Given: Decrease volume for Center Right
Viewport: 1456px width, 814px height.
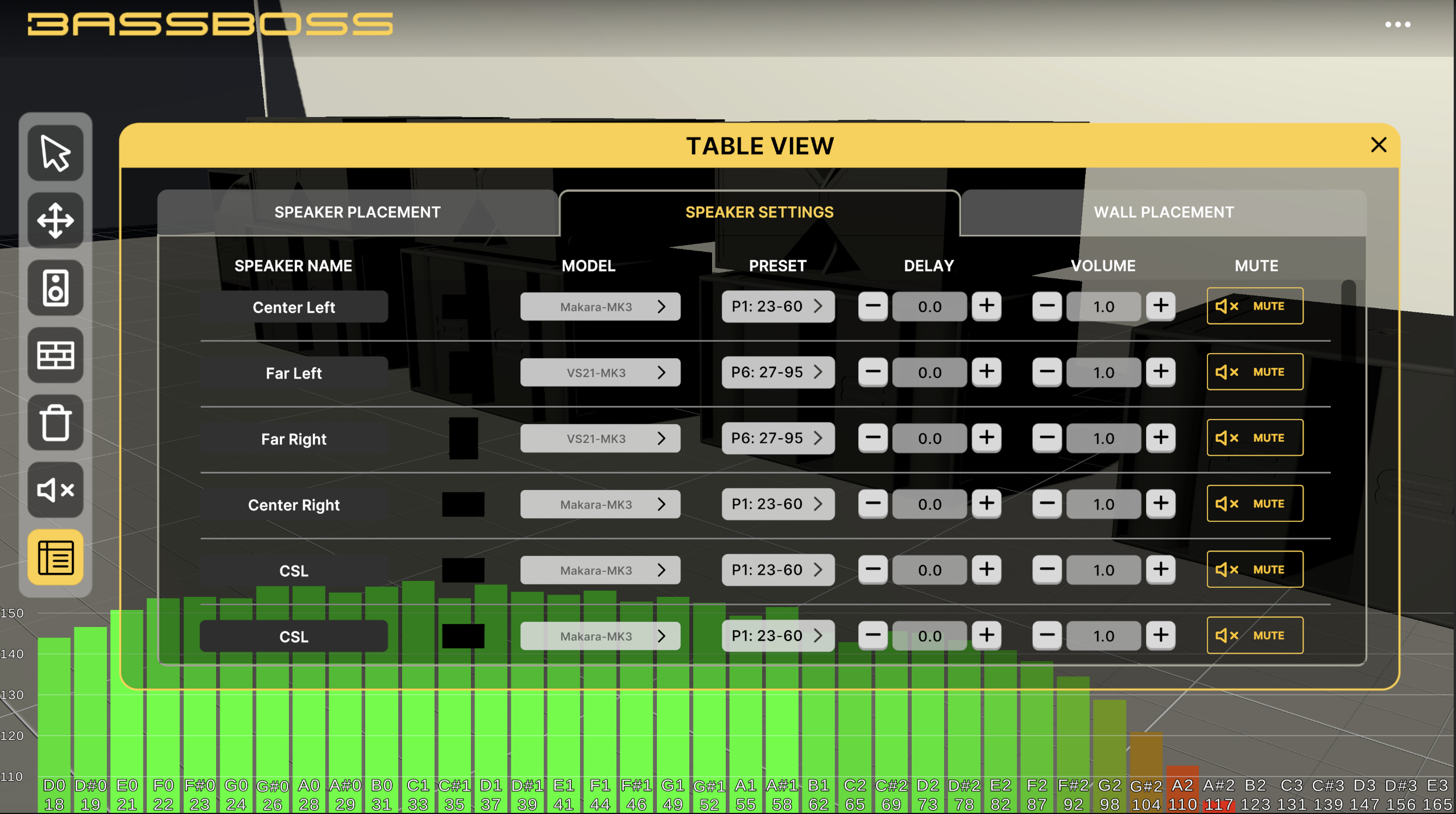Looking at the screenshot, I should click(1047, 504).
